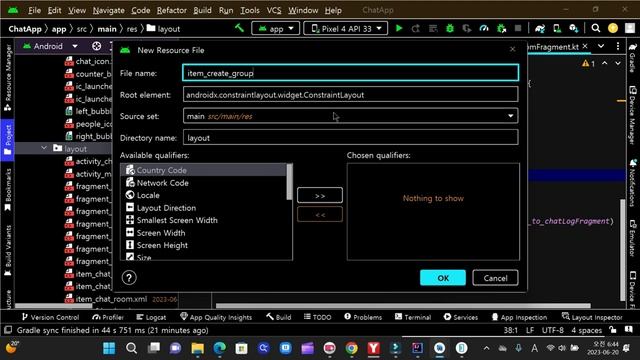Go to previous highlighted error arrow
The width and height of the screenshot is (640, 360).
pos(605,63)
